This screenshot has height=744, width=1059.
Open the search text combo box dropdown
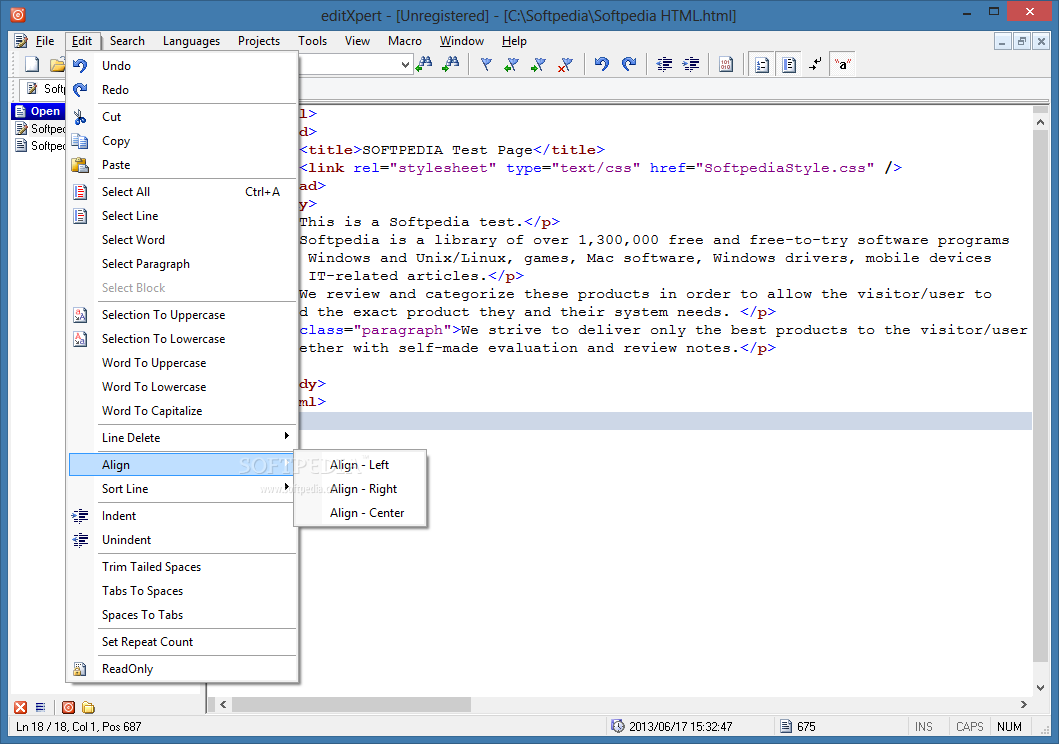(405, 65)
